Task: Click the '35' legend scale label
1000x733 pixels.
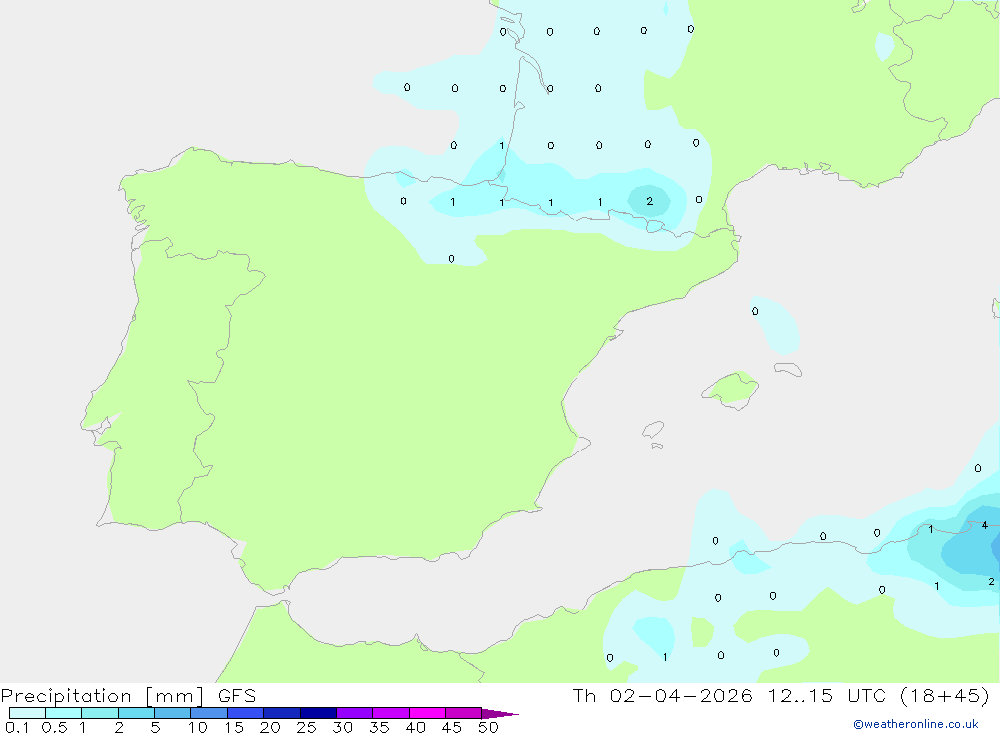Action: [x=379, y=727]
